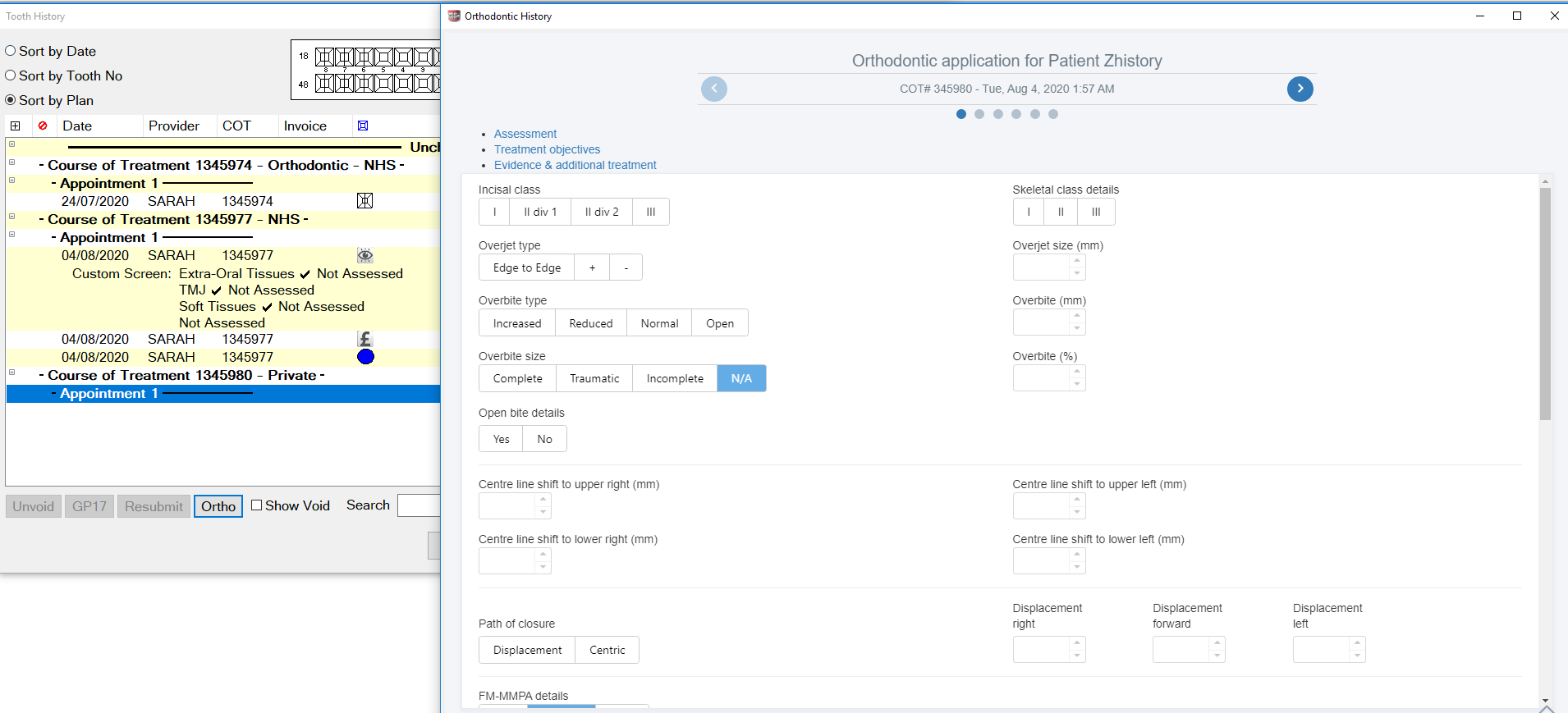Click the red void icon column header
Viewport: 1568px width, 713px height.
[43, 126]
